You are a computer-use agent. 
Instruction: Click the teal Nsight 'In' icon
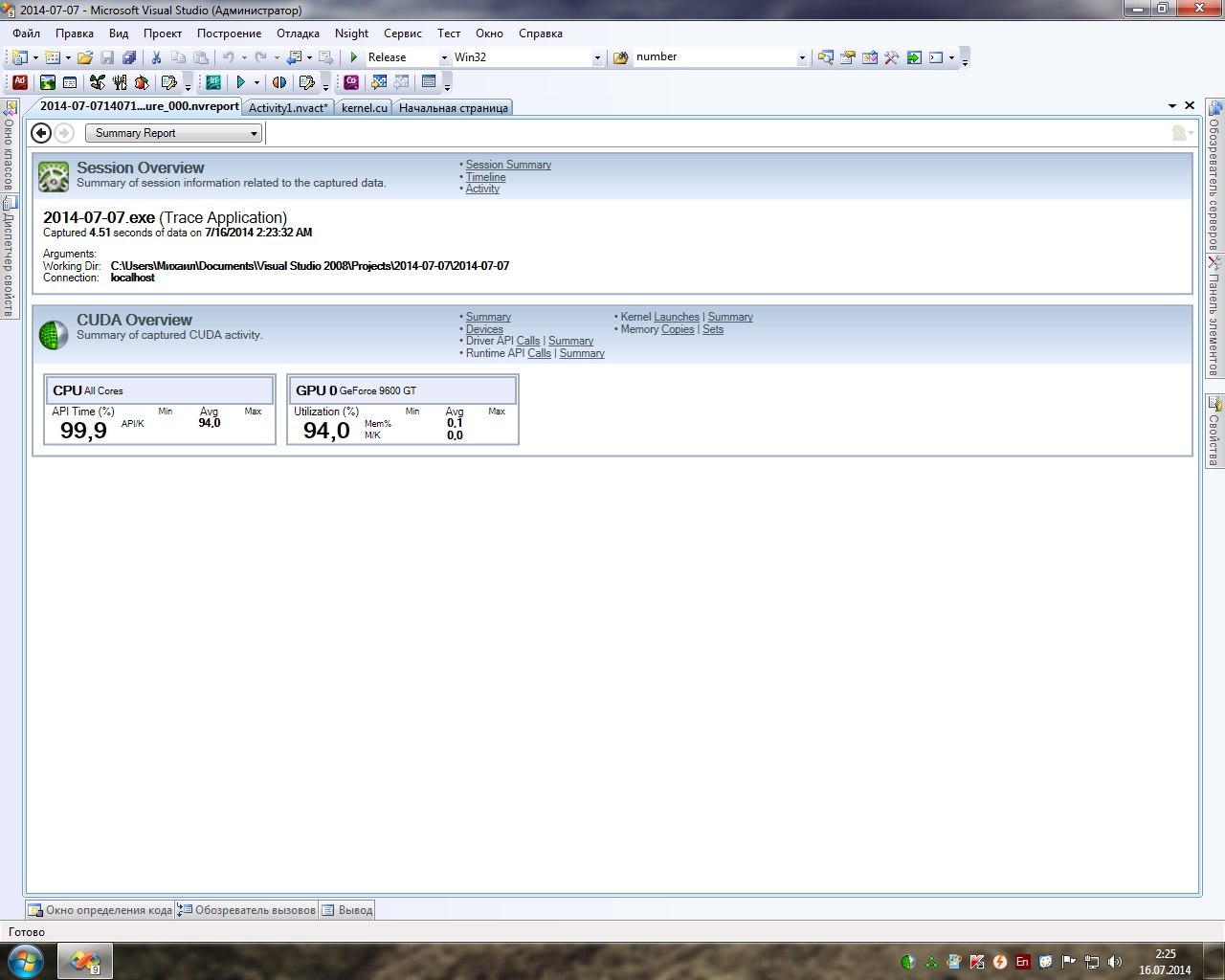tap(213, 82)
